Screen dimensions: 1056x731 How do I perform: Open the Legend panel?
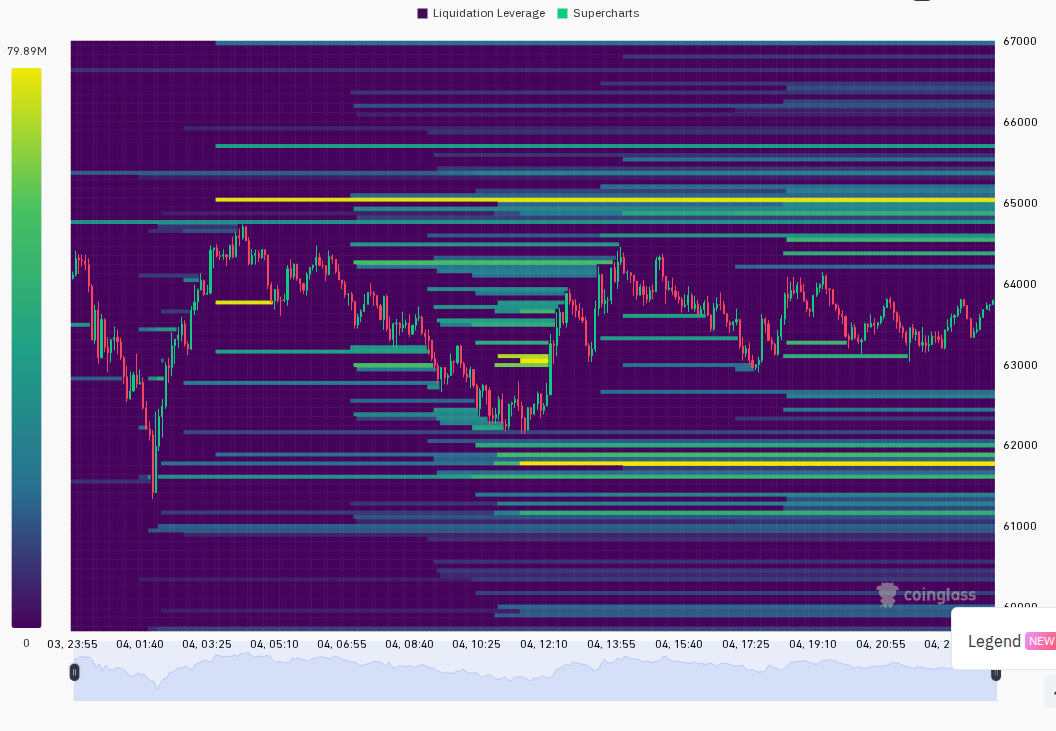[x=994, y=641]
